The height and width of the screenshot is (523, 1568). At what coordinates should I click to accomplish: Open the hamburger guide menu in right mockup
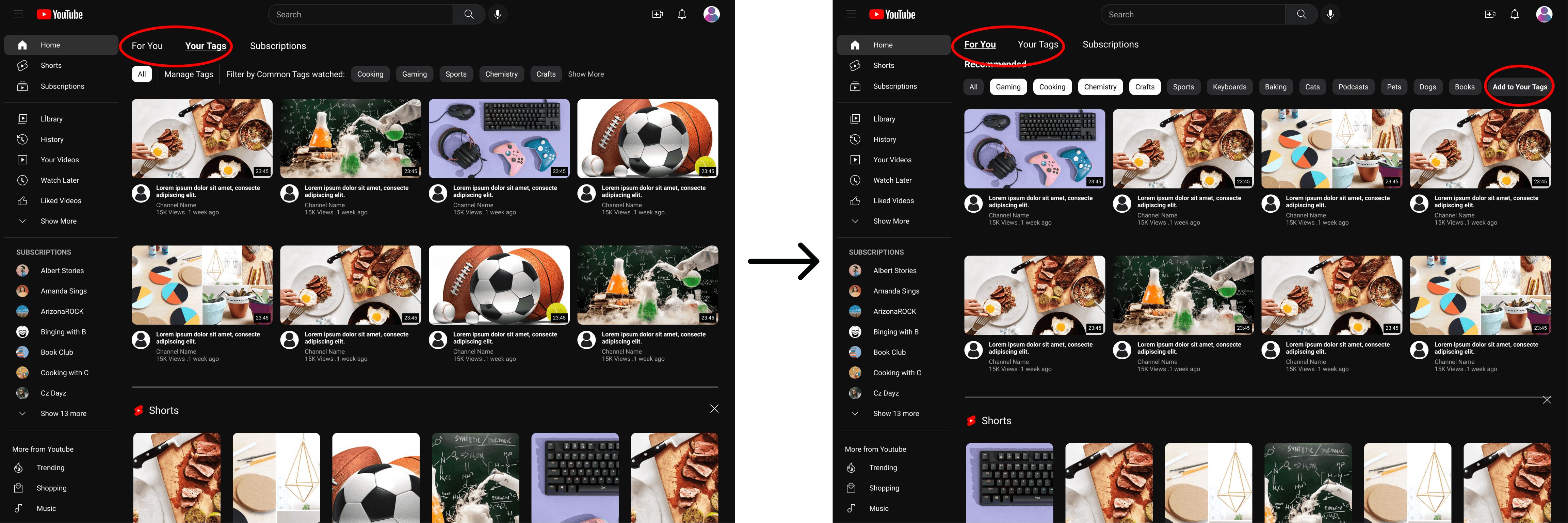[850, 14]
